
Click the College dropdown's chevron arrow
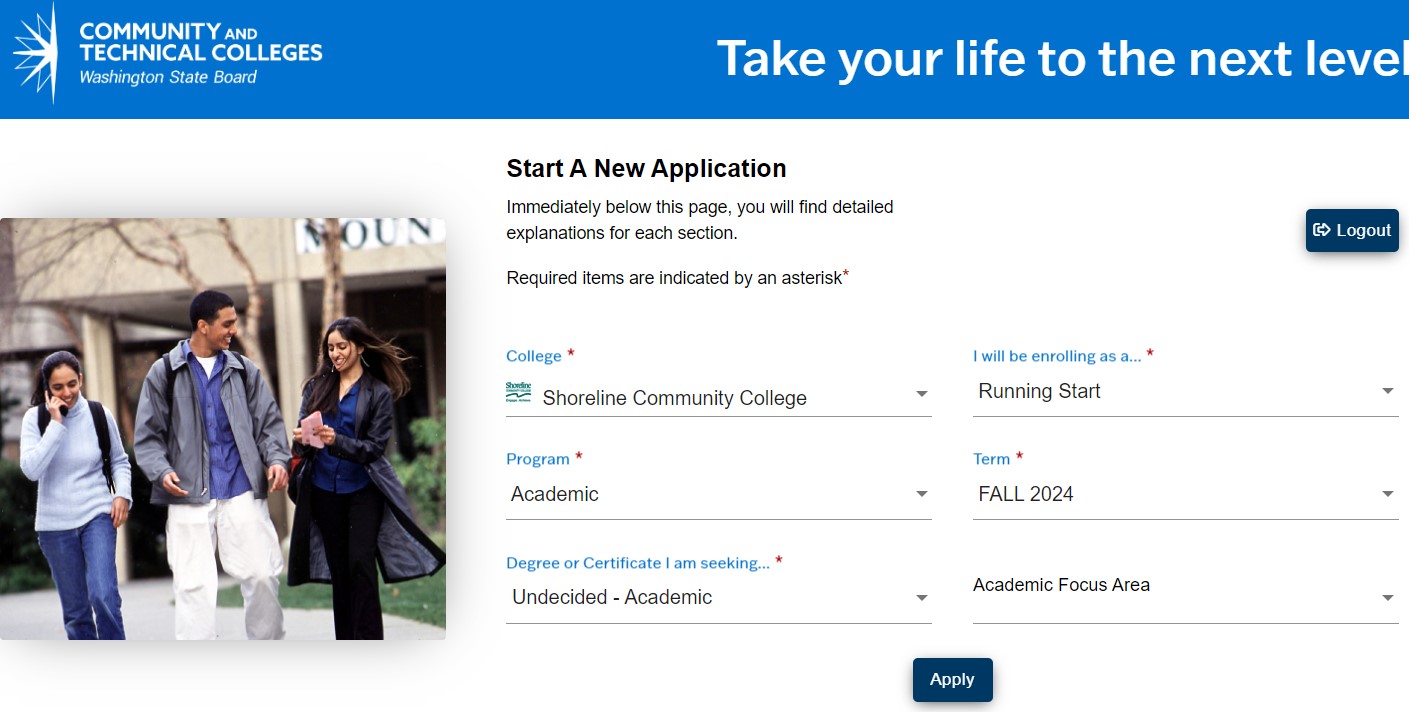pos(921,394)
